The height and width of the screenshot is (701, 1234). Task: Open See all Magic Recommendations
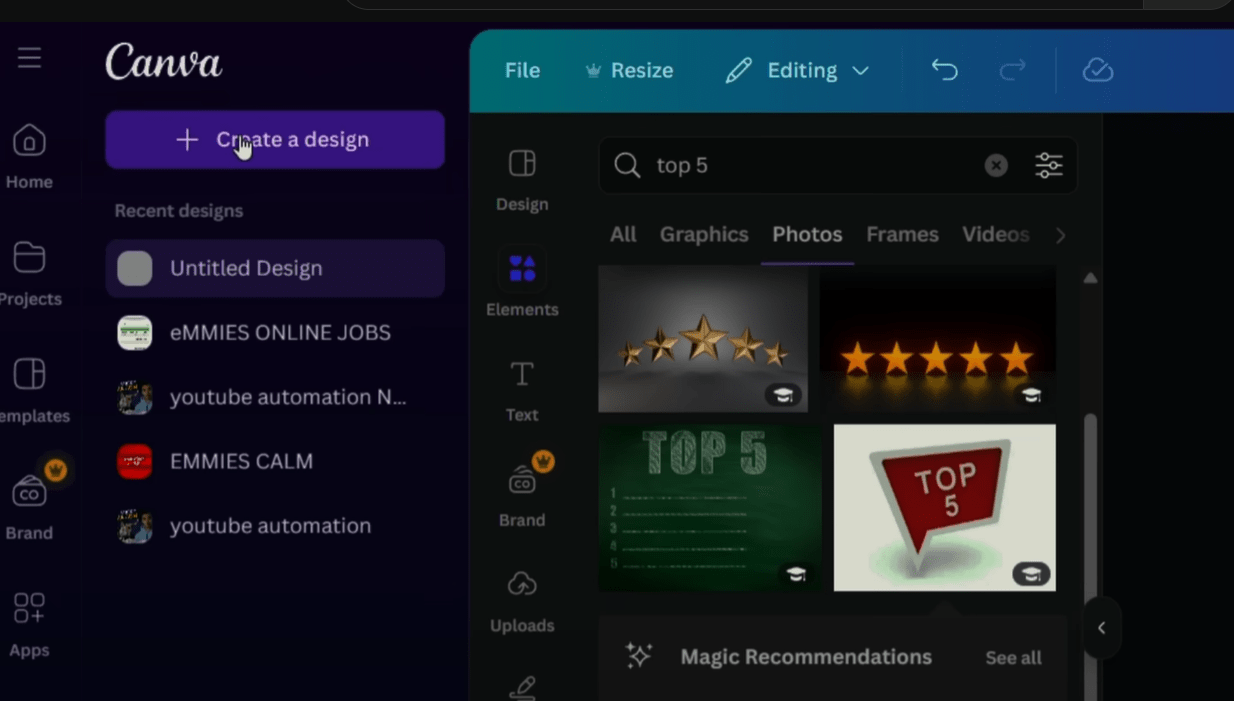click(x=1013, y=657)
